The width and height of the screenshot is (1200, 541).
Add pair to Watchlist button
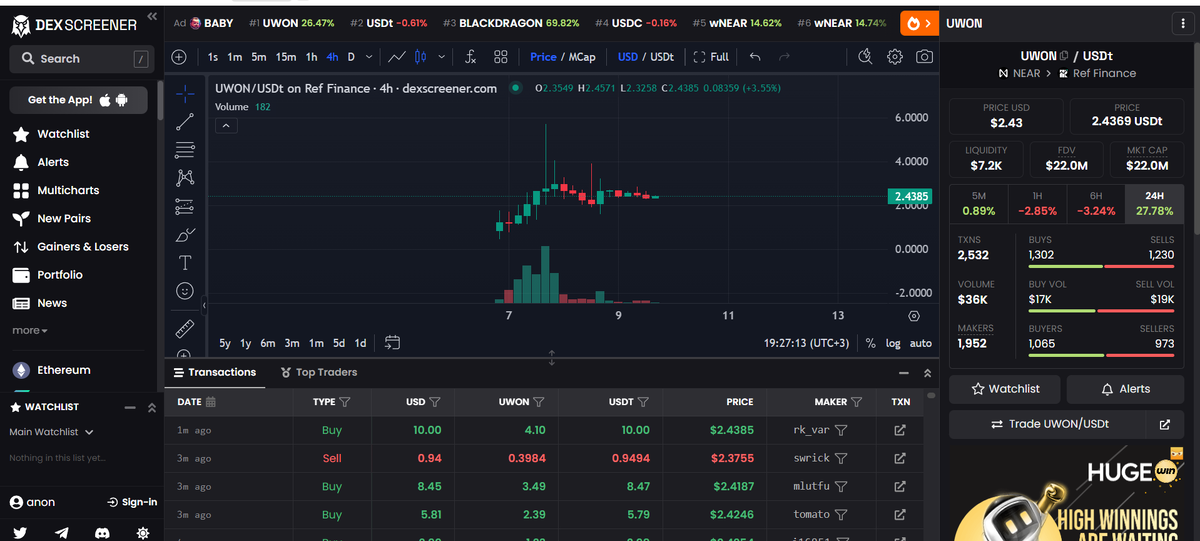click(x=1006, y=389)
